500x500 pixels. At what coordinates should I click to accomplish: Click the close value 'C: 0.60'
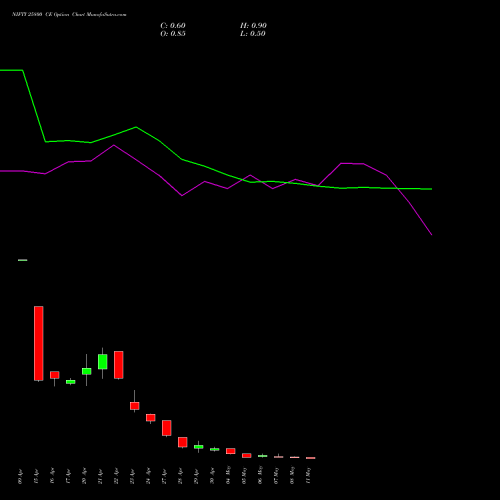(173, 26)
